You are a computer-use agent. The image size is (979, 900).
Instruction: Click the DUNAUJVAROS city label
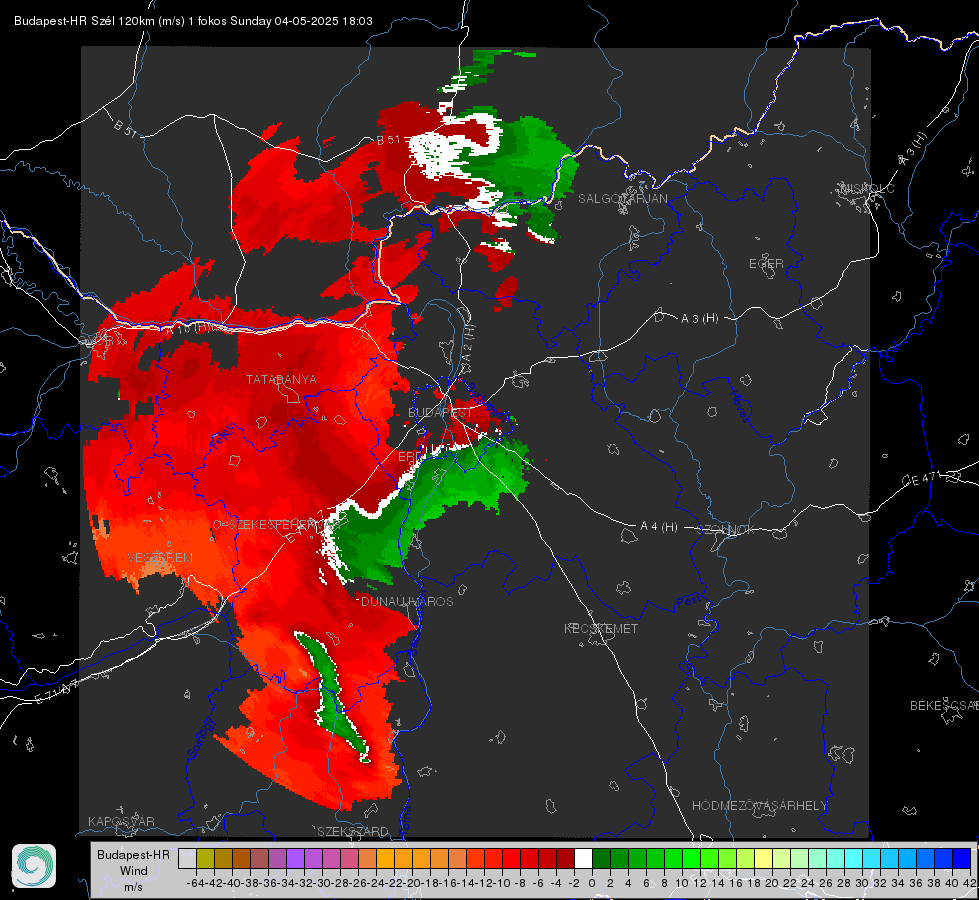click(407, 601)
